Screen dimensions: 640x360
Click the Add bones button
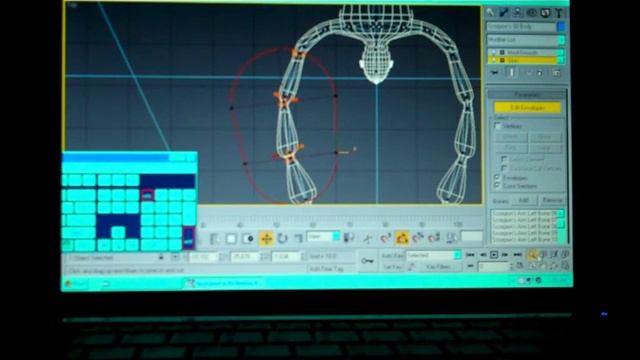click(524, 200)
